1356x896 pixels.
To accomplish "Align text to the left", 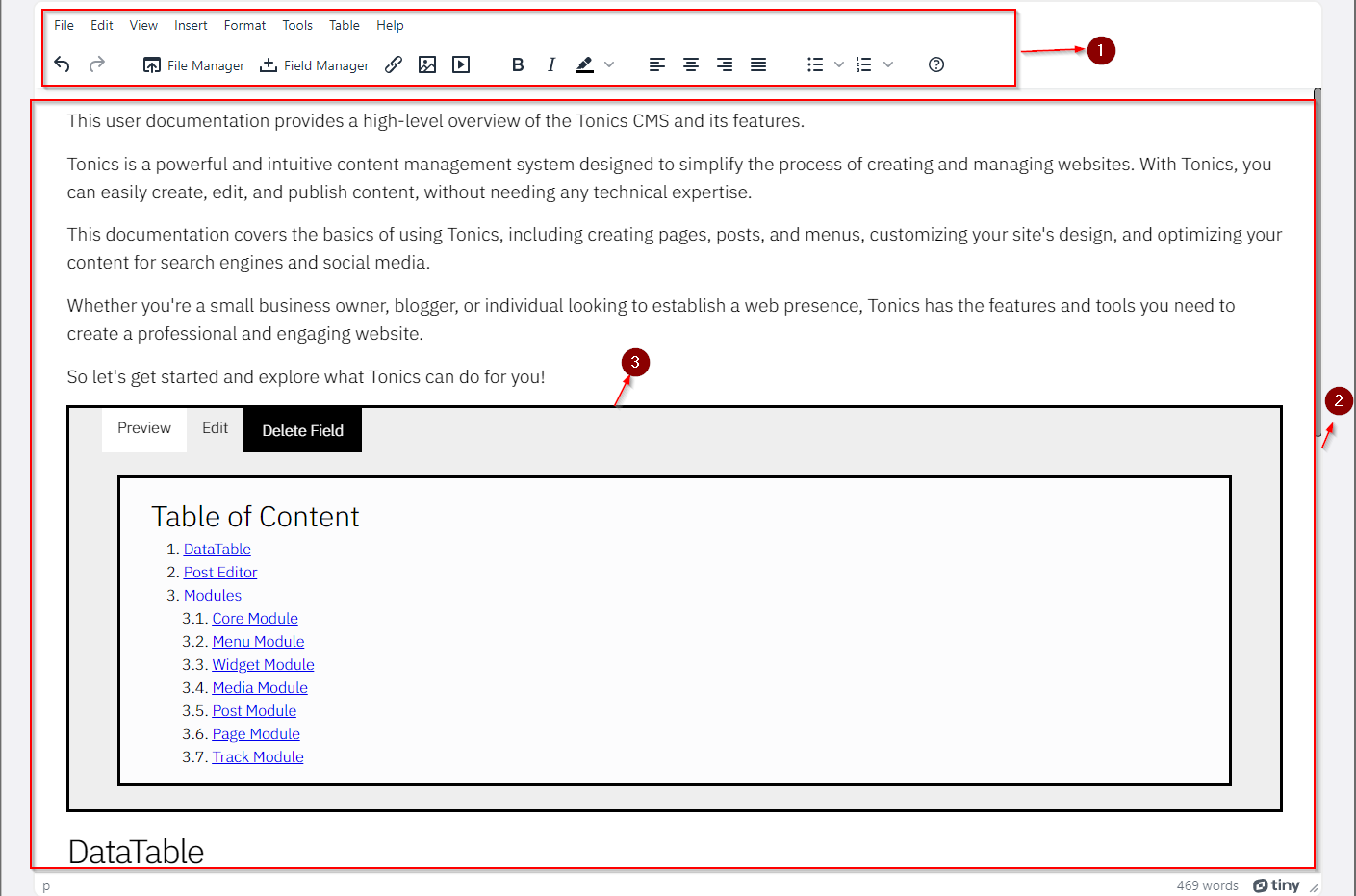I will 657,64.
